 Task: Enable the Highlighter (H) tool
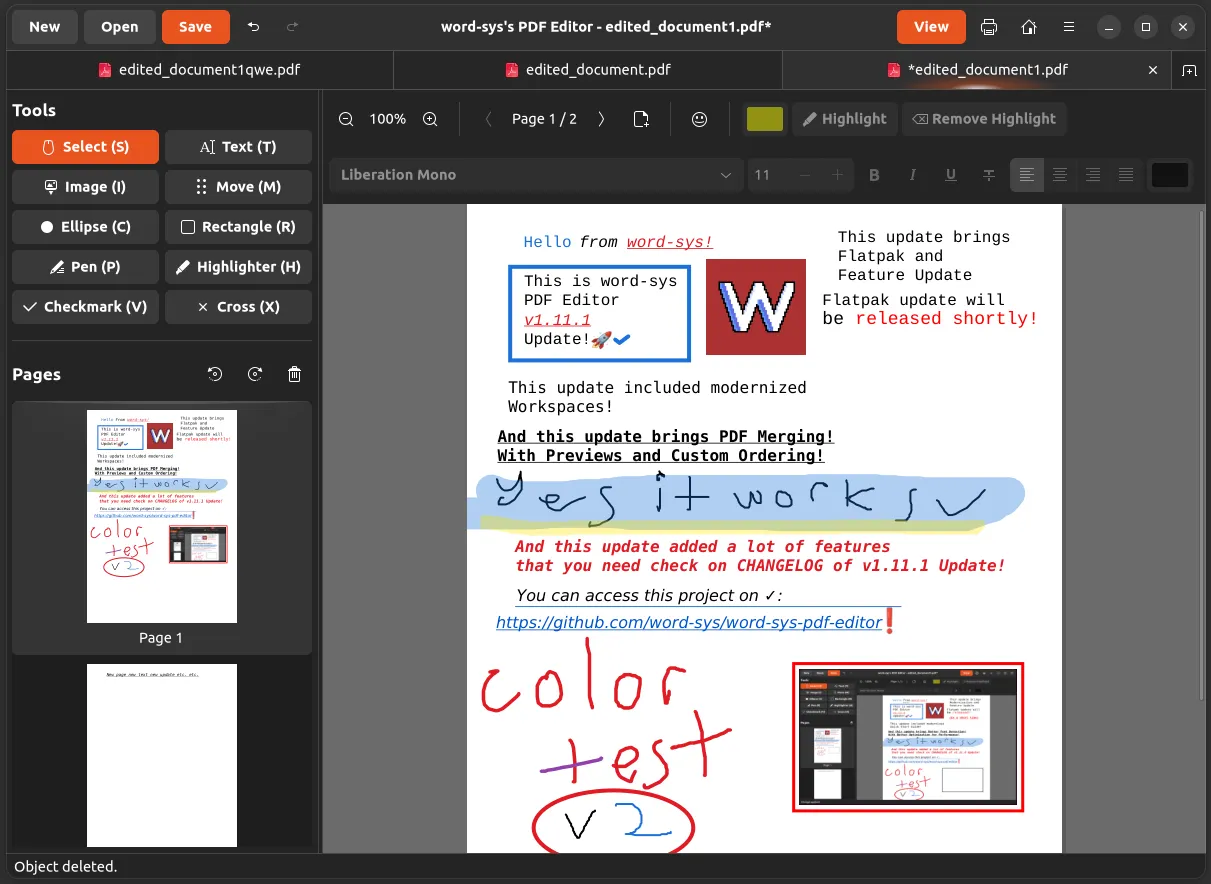[238, 267]
